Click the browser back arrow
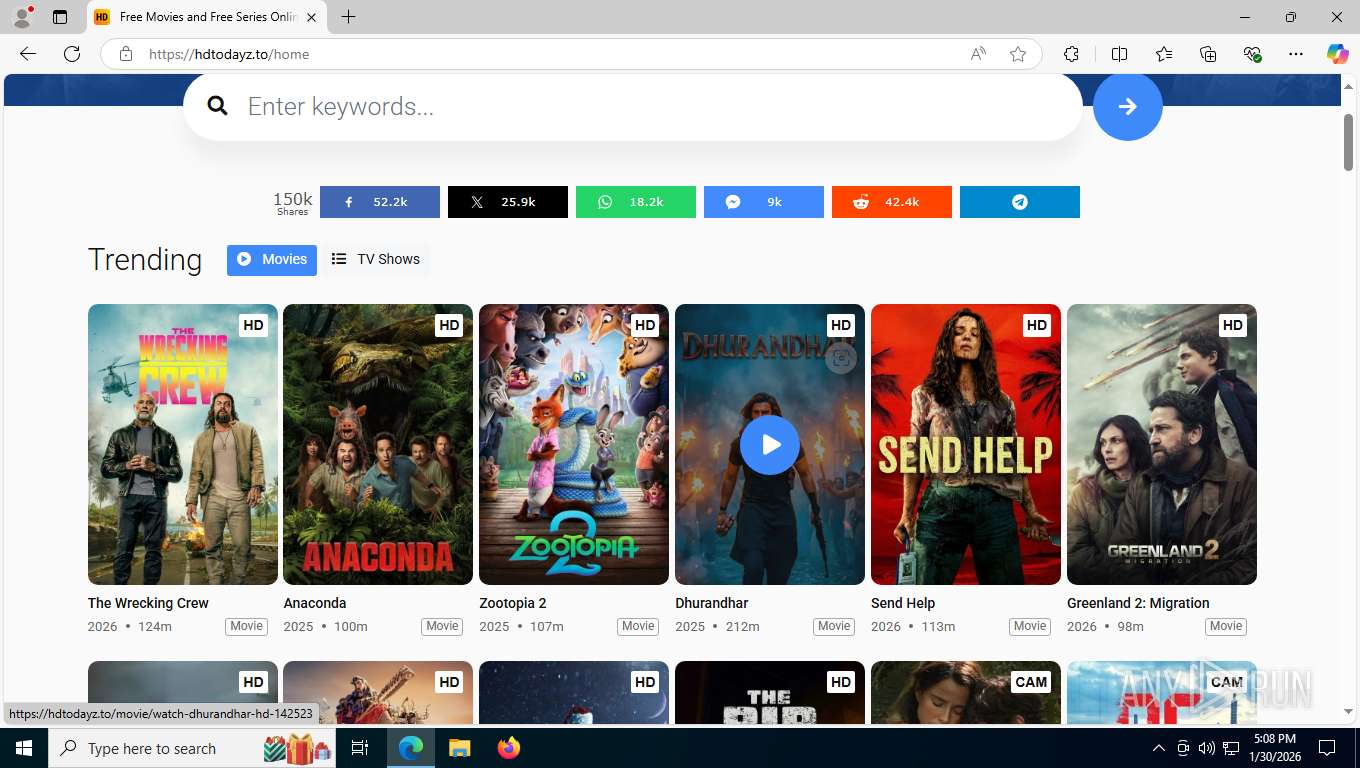Screen dimensions: 1360x768 click(28, 54)
